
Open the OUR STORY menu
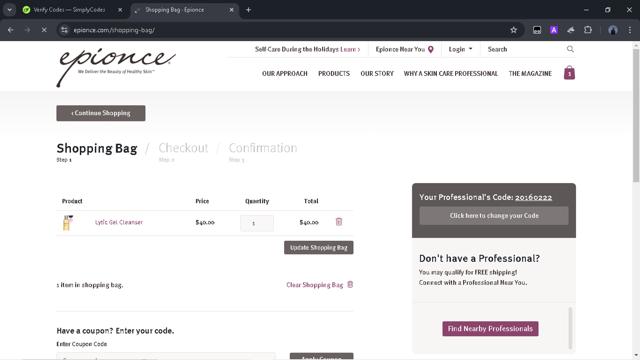(377, 73)
